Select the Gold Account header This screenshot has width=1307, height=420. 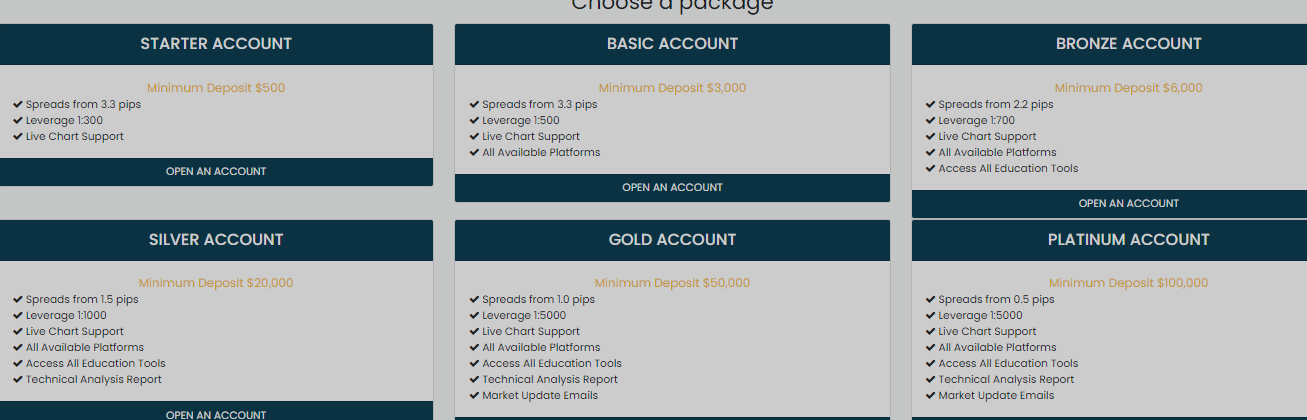(672, 240)
